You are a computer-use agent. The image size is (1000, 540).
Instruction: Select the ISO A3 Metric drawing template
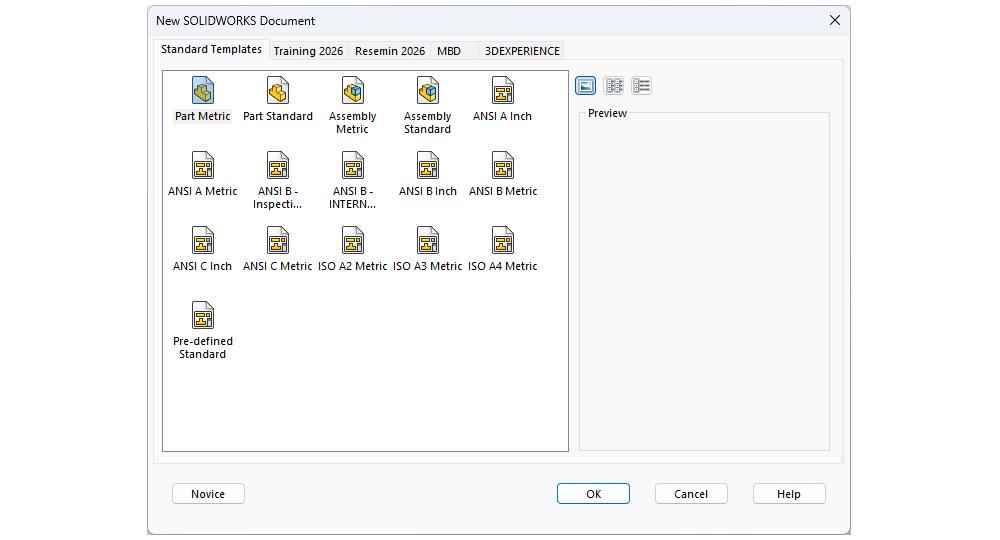(x=428, y=241)
